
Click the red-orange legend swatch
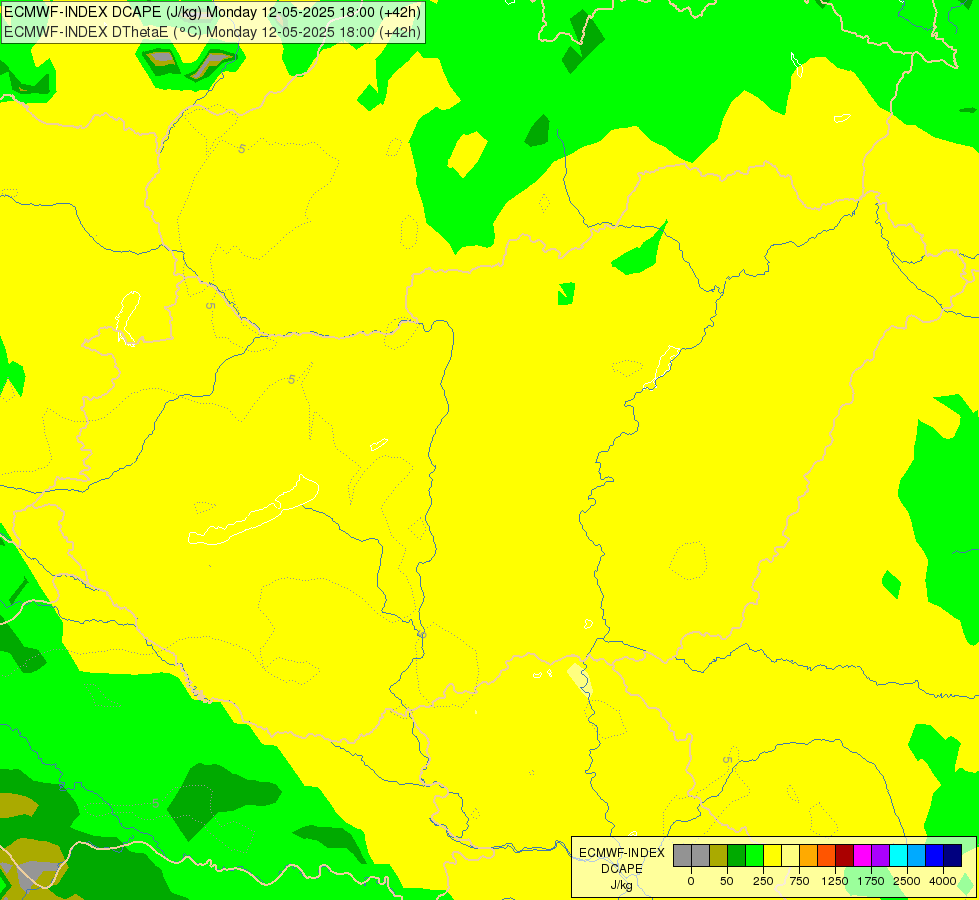point(827,856)
